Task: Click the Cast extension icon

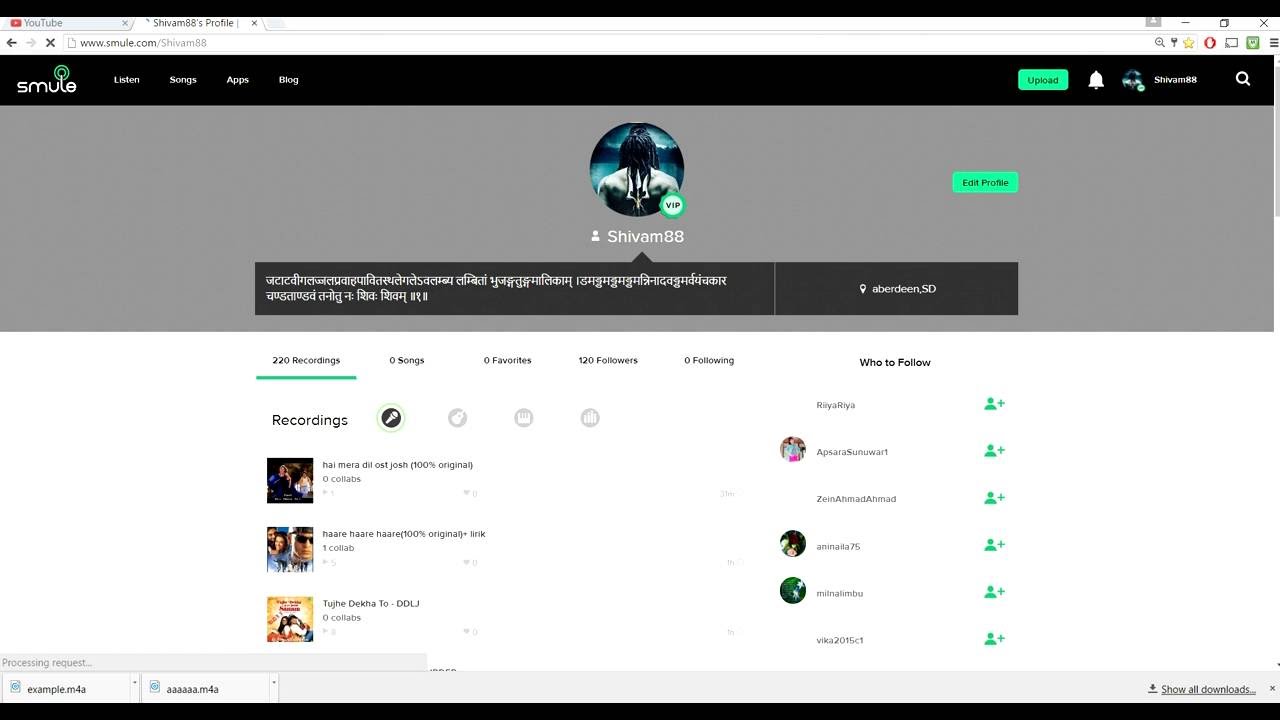Action: (x=1232, y=43)
